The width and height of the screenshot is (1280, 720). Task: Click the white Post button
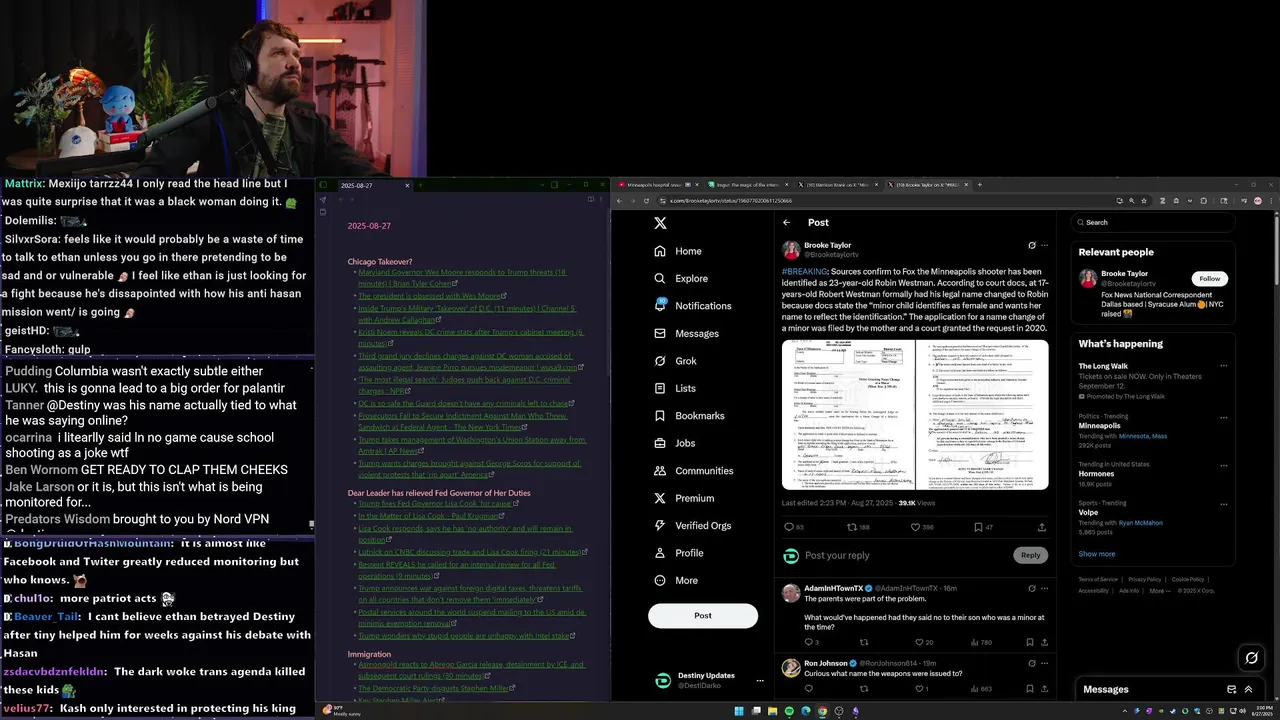pos(703,616)
